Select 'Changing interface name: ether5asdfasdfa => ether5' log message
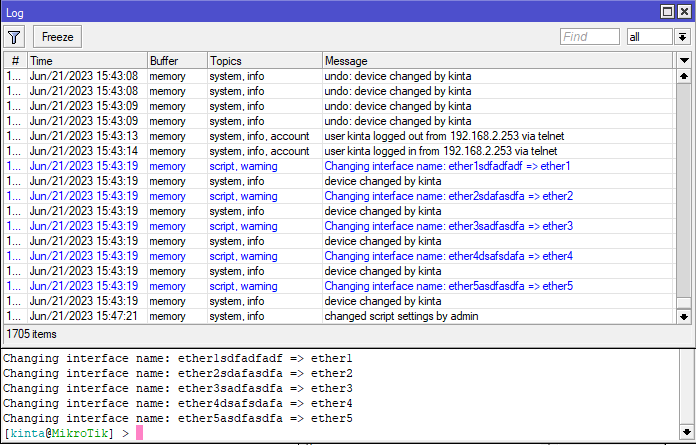 coord(448,286)
